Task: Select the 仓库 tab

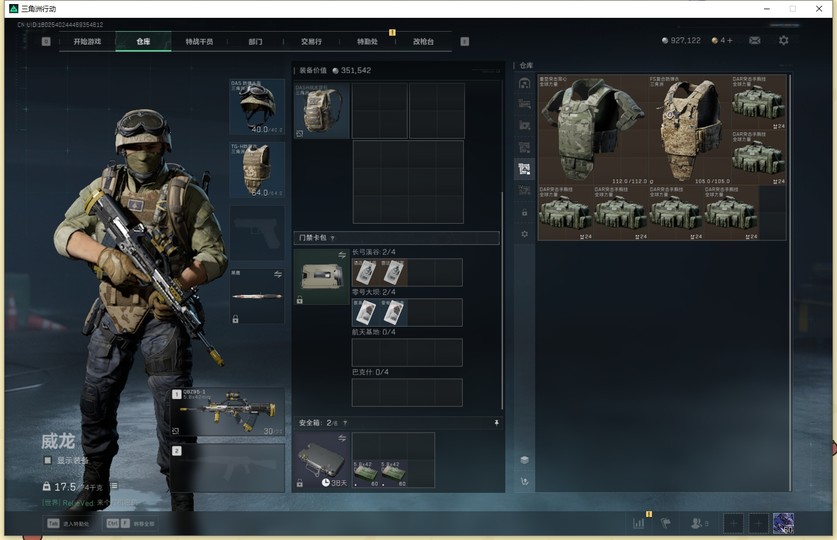Action: tap(143, 41)
